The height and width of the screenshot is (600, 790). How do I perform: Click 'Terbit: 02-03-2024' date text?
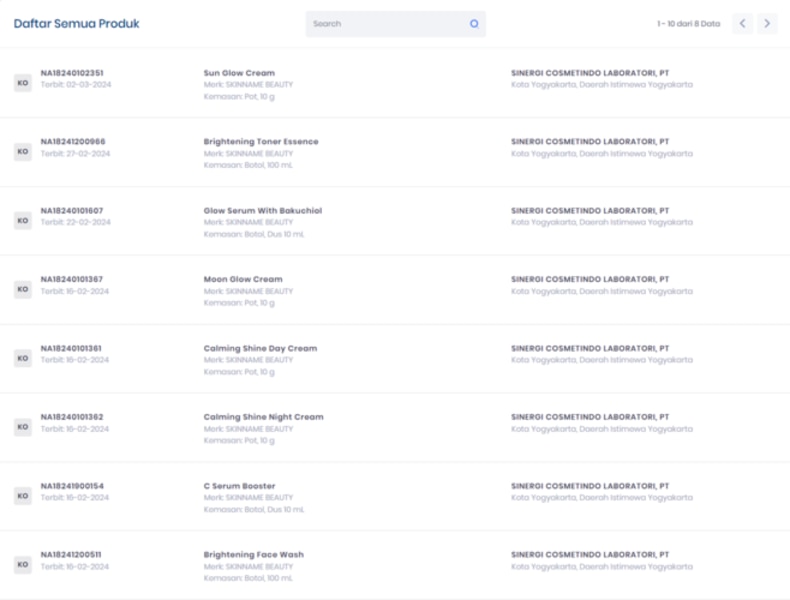coord(76,85)
